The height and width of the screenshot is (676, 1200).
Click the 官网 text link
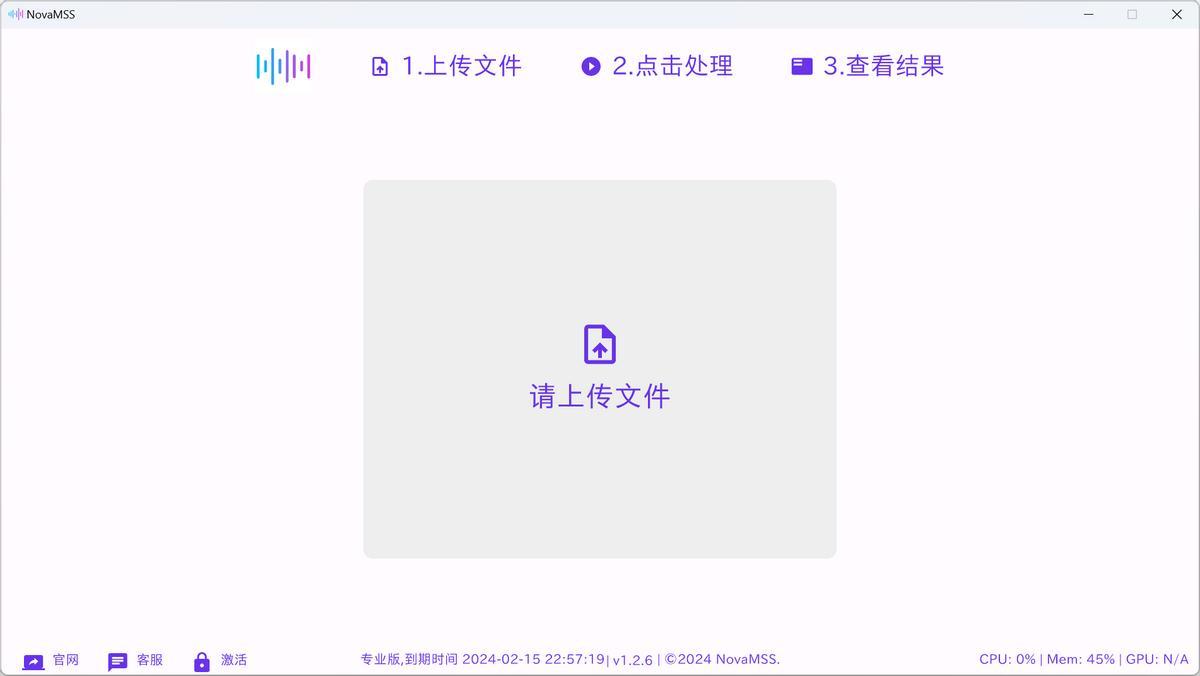[x=66, y=660]
